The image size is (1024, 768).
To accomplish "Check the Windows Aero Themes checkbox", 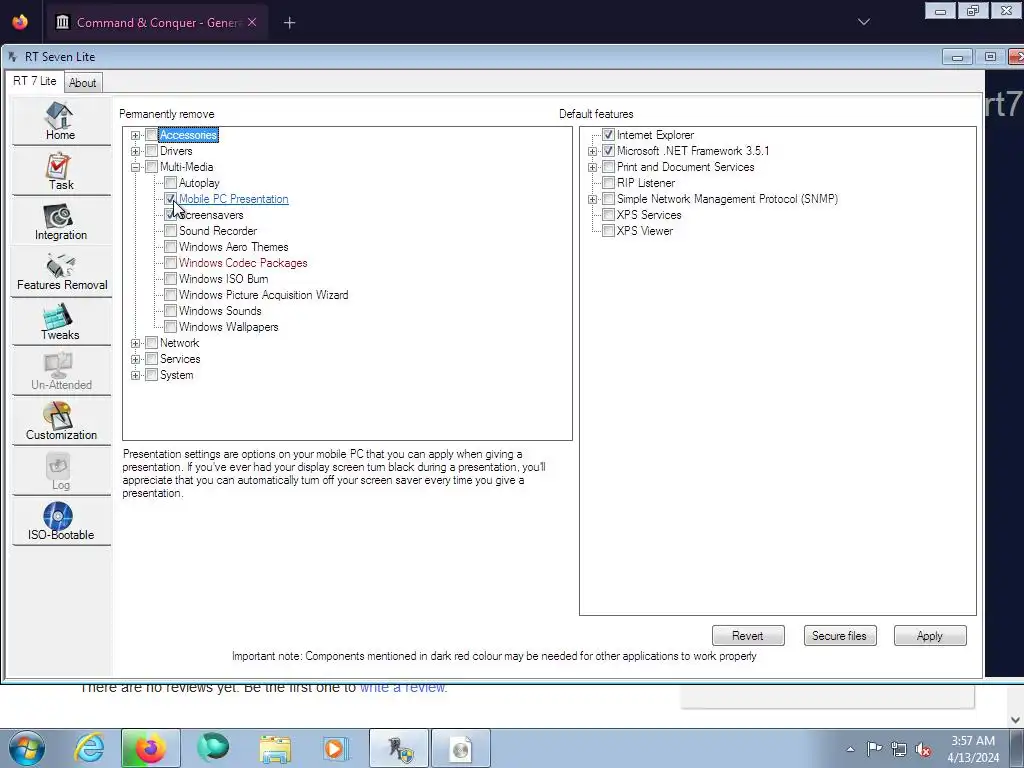I will click(x=170, y=247).
